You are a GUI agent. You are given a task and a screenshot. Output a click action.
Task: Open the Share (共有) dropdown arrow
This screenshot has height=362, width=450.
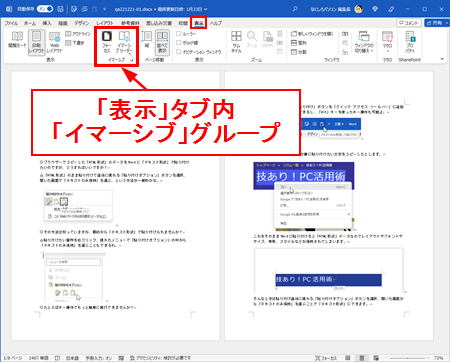(x=447, y=23)
